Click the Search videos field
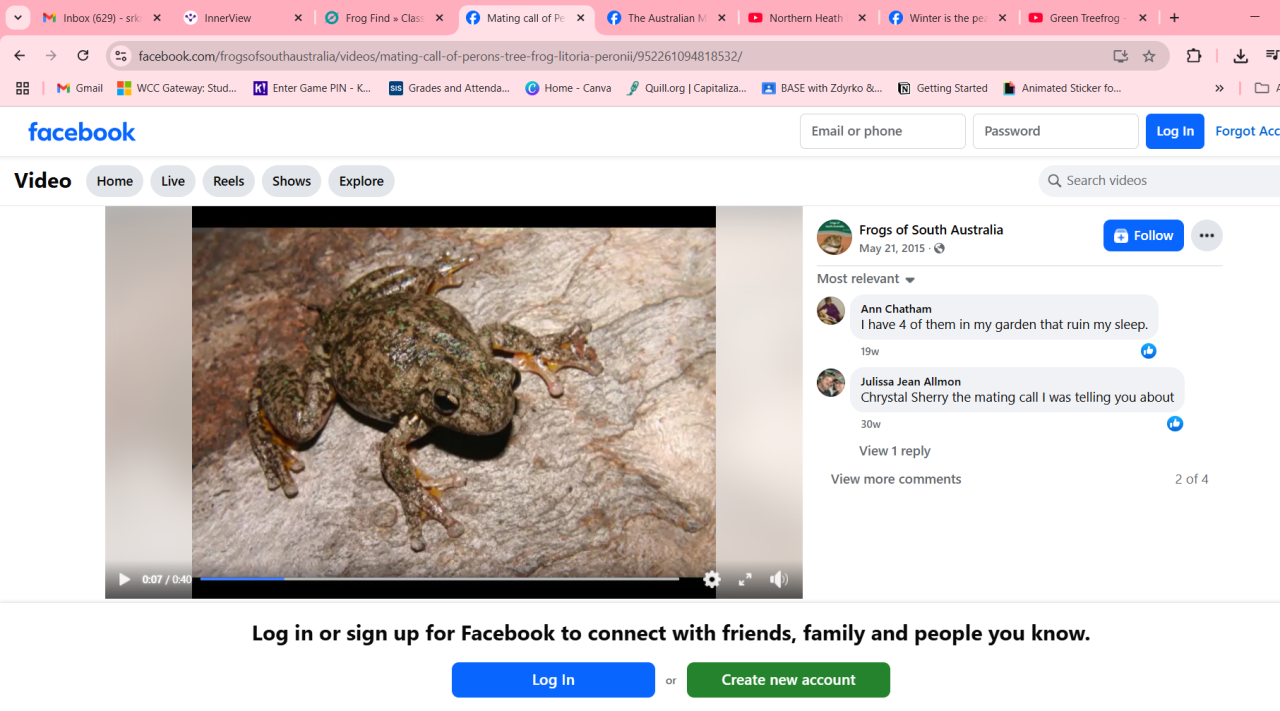This screenshot has height=711, width=1280. click(x=1160, y=180)
